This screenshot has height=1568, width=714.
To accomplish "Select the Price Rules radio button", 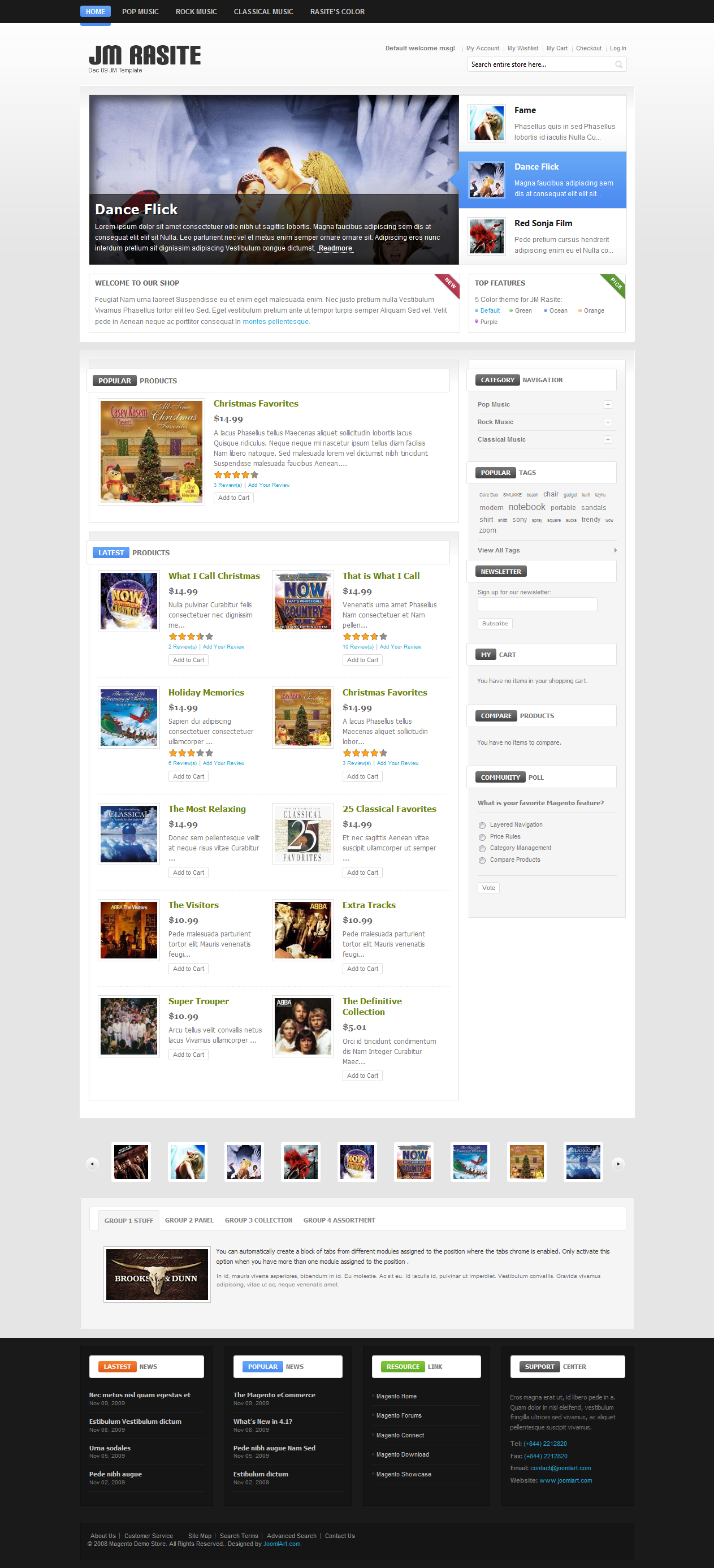I will coord(482,837).
